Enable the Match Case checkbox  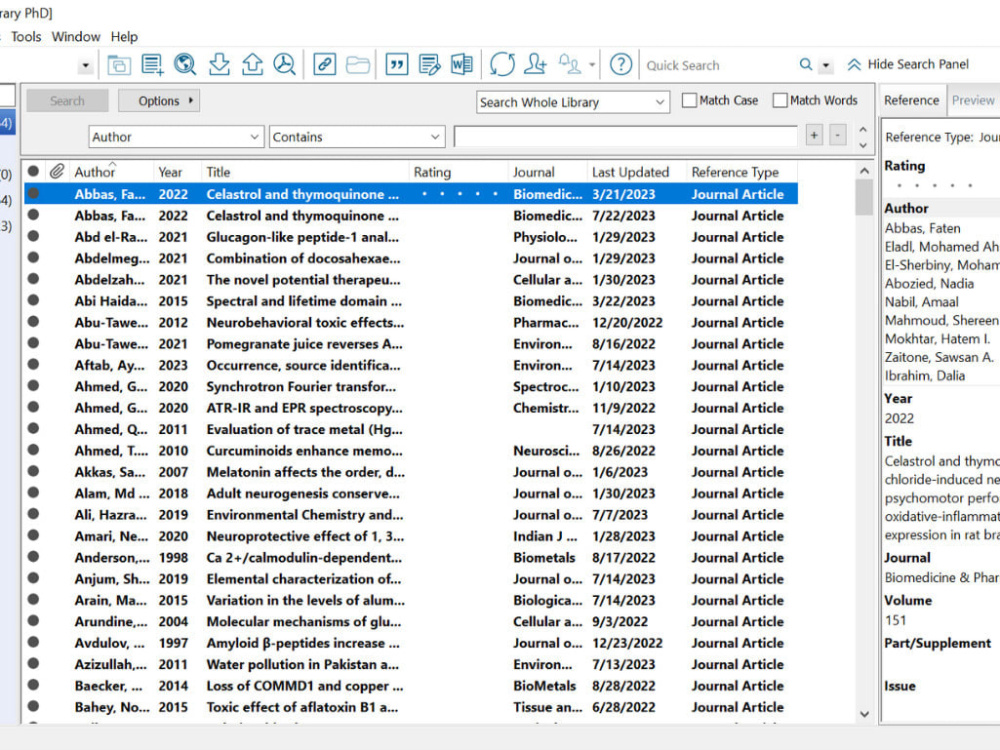tap(689, 100)
